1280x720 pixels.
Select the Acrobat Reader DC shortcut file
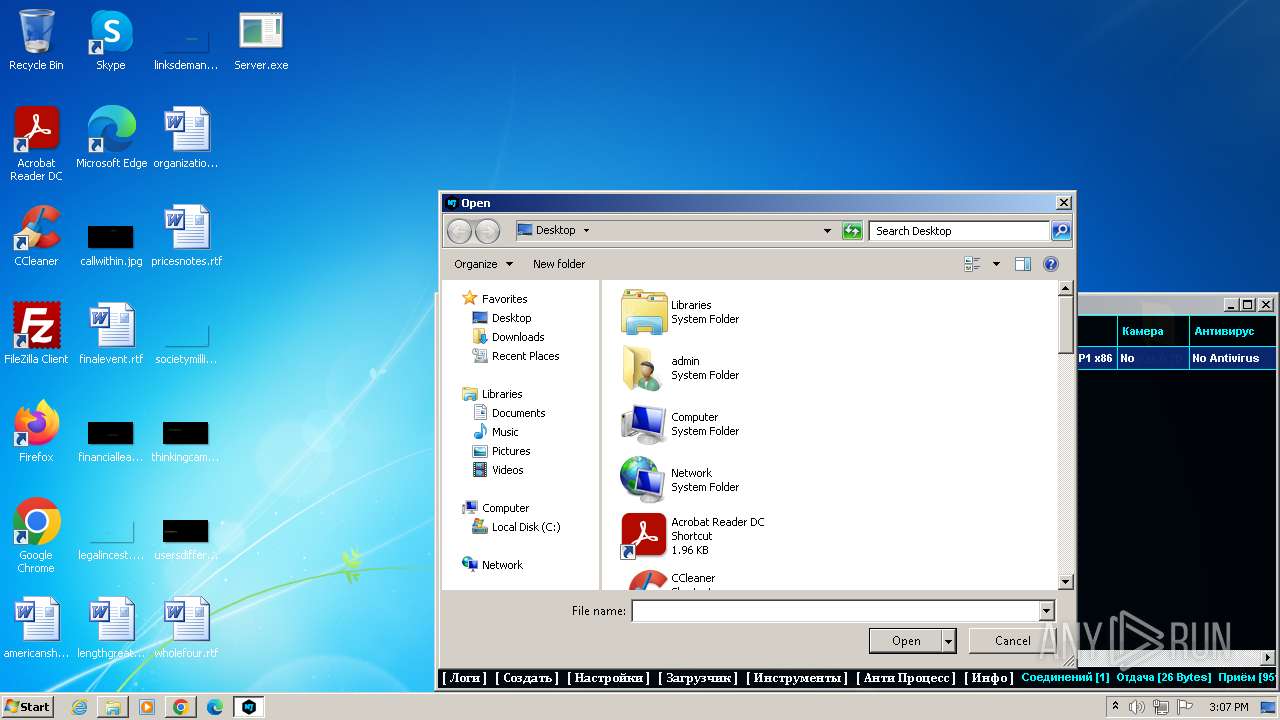pos(693,536)
